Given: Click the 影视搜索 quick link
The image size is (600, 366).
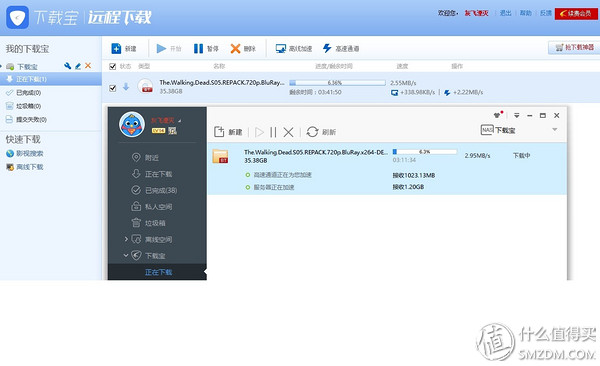Looking at the screenshot, I should click(29, 154).
